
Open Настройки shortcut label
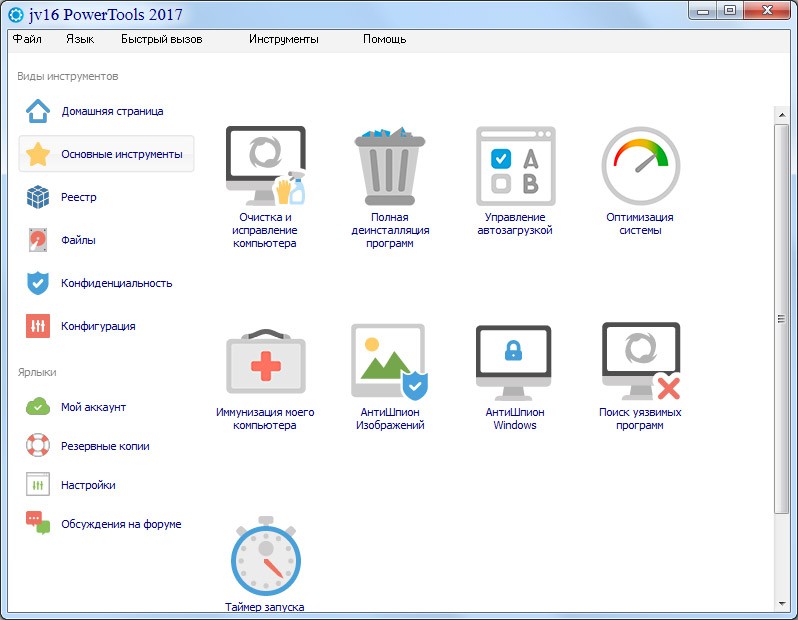coord(88,485)
